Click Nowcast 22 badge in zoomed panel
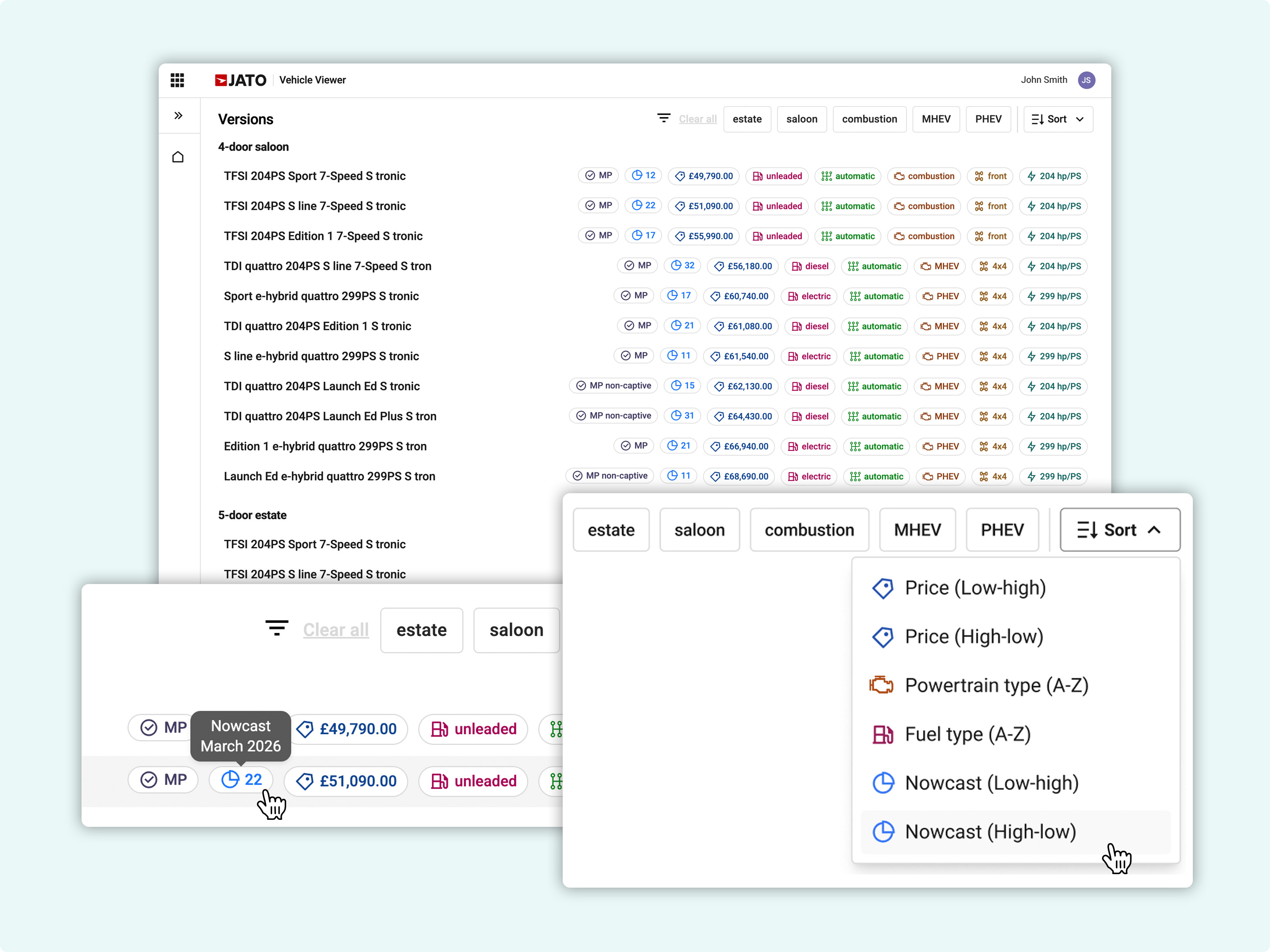The height and width of the screenshot is (952, 1270). [x=241, y=780]
